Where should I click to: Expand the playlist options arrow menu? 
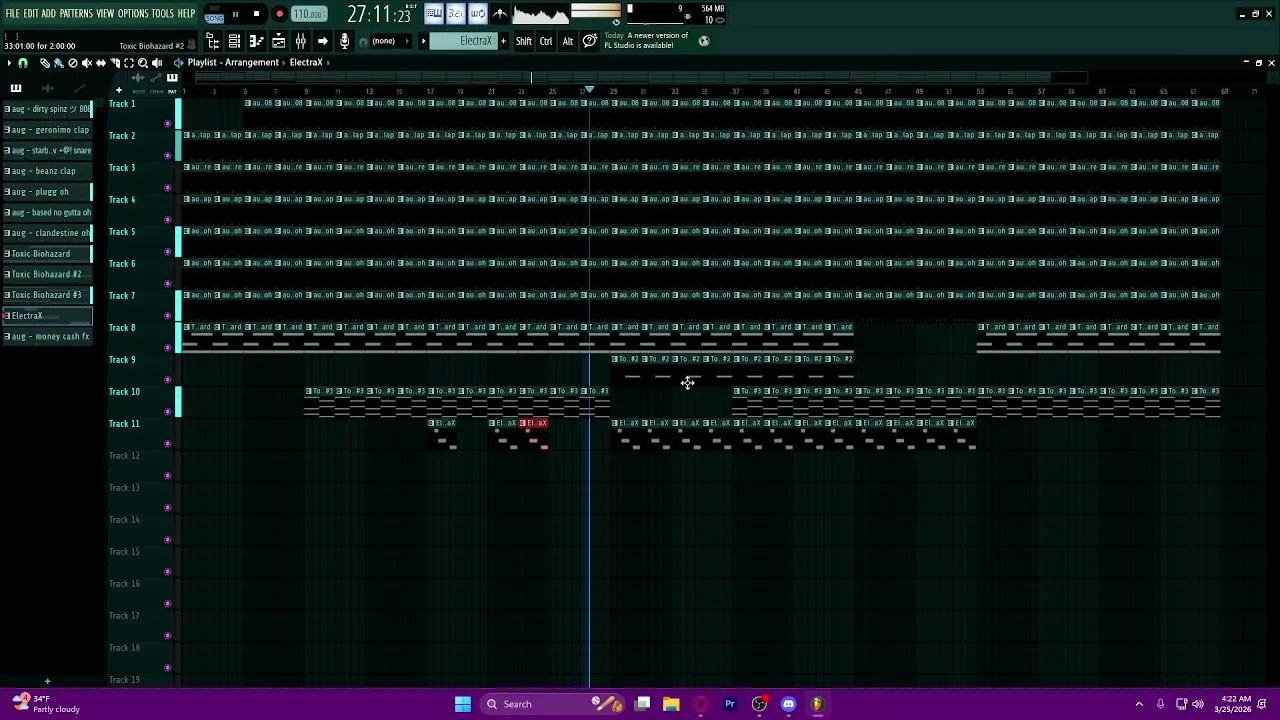click(9, 63)
